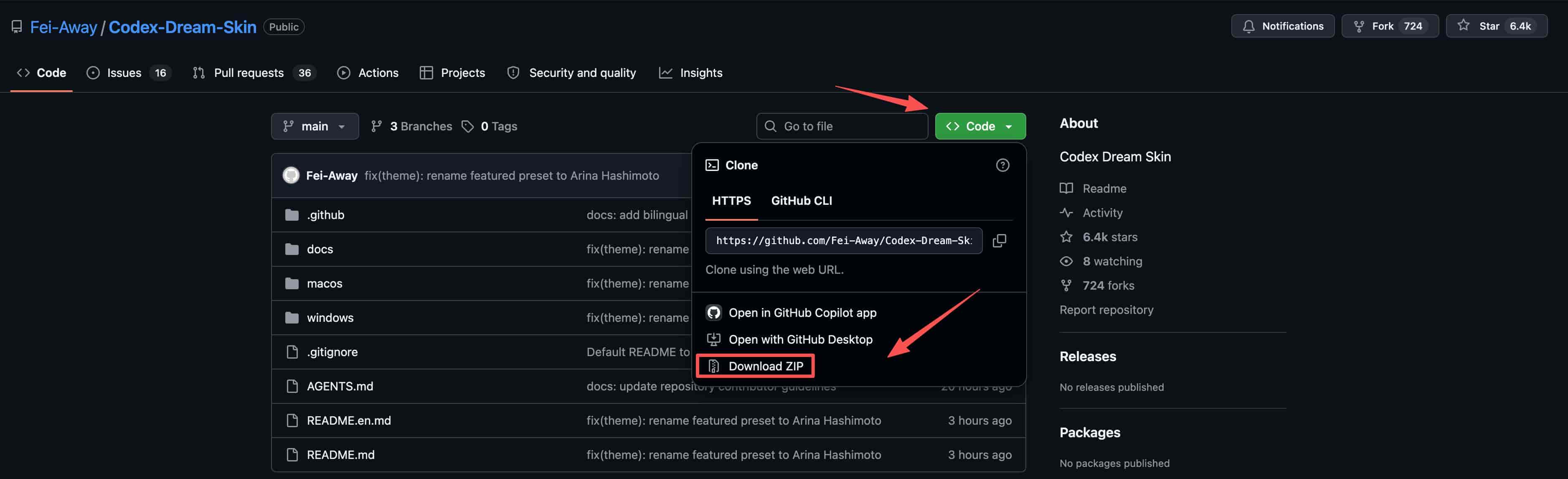The width and height of the screenshot is (1568, 479).
Task: View the 3 Branches list
Action: (x=411, y=126)
